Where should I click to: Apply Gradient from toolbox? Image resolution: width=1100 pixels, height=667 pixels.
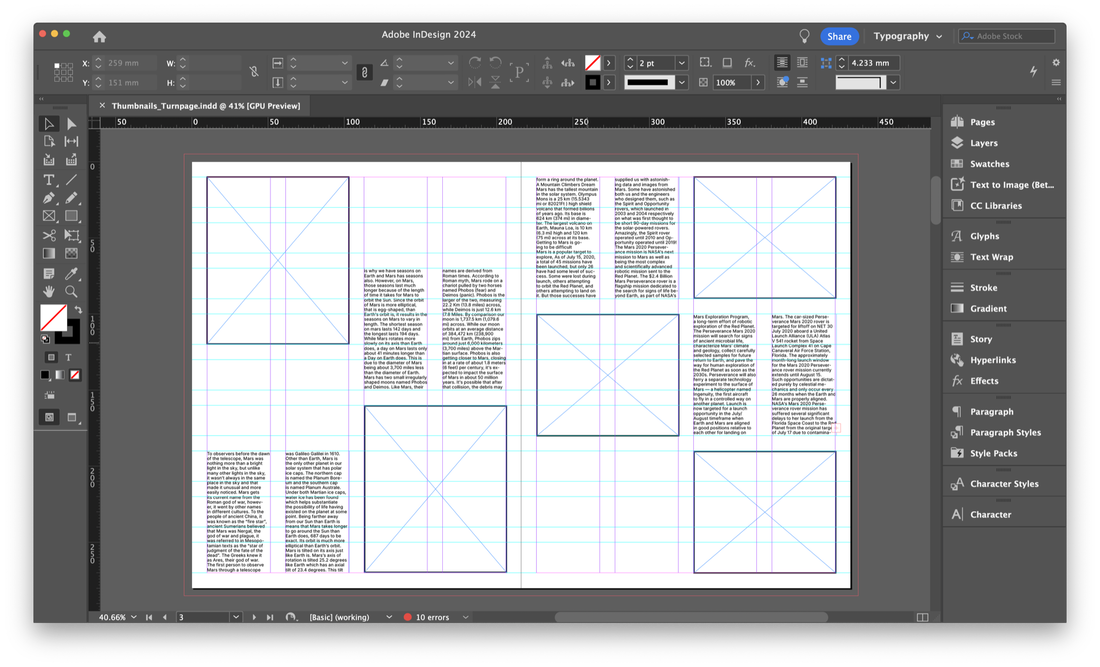tap(60, 375)
